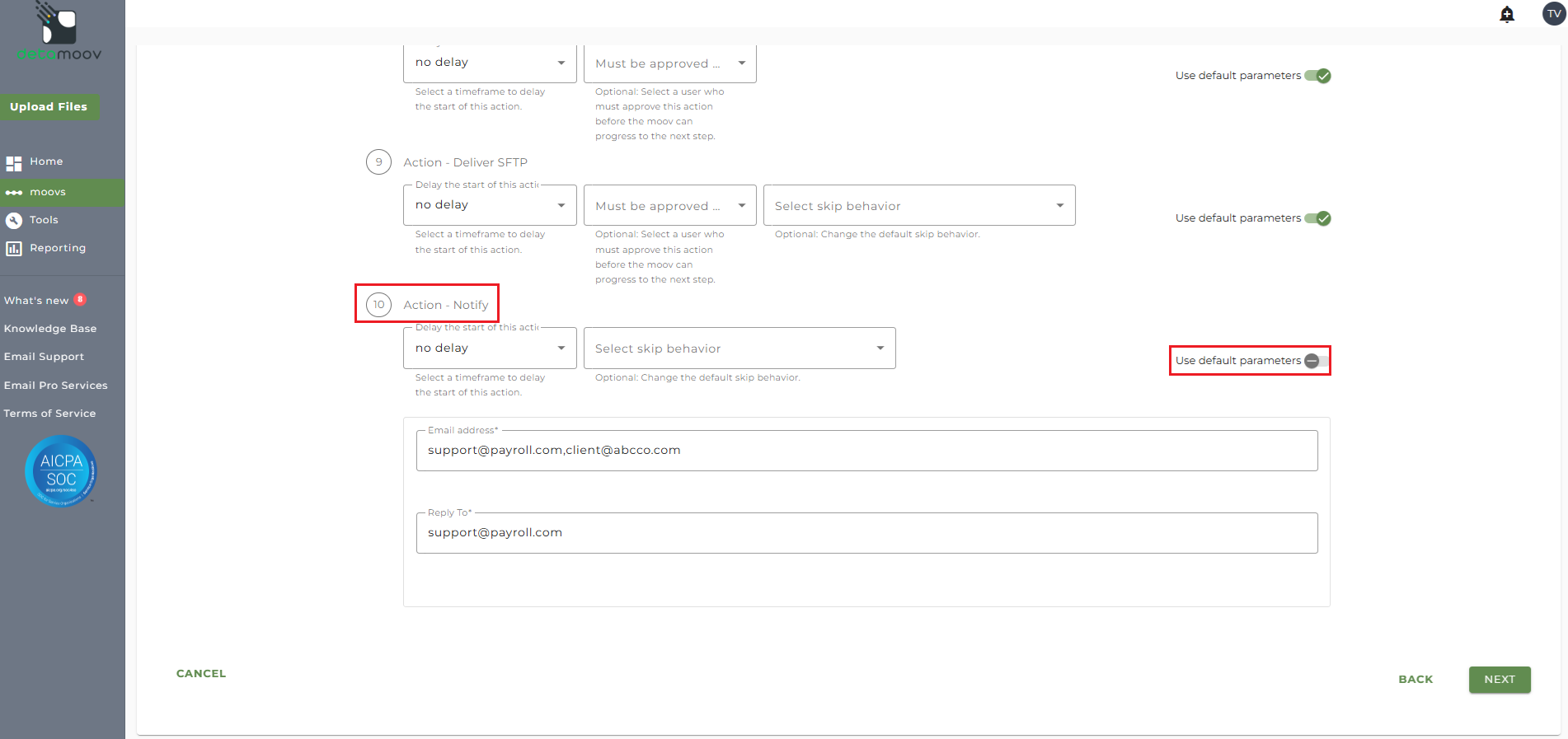
Task: Click the Home grid icon
Action: [x=14, y=163]
